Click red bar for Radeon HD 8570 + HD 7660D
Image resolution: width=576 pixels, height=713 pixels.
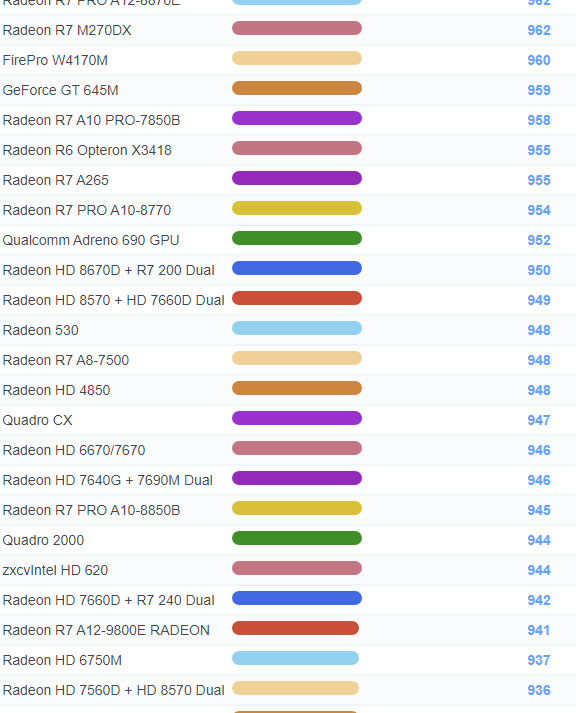[297, 298]
